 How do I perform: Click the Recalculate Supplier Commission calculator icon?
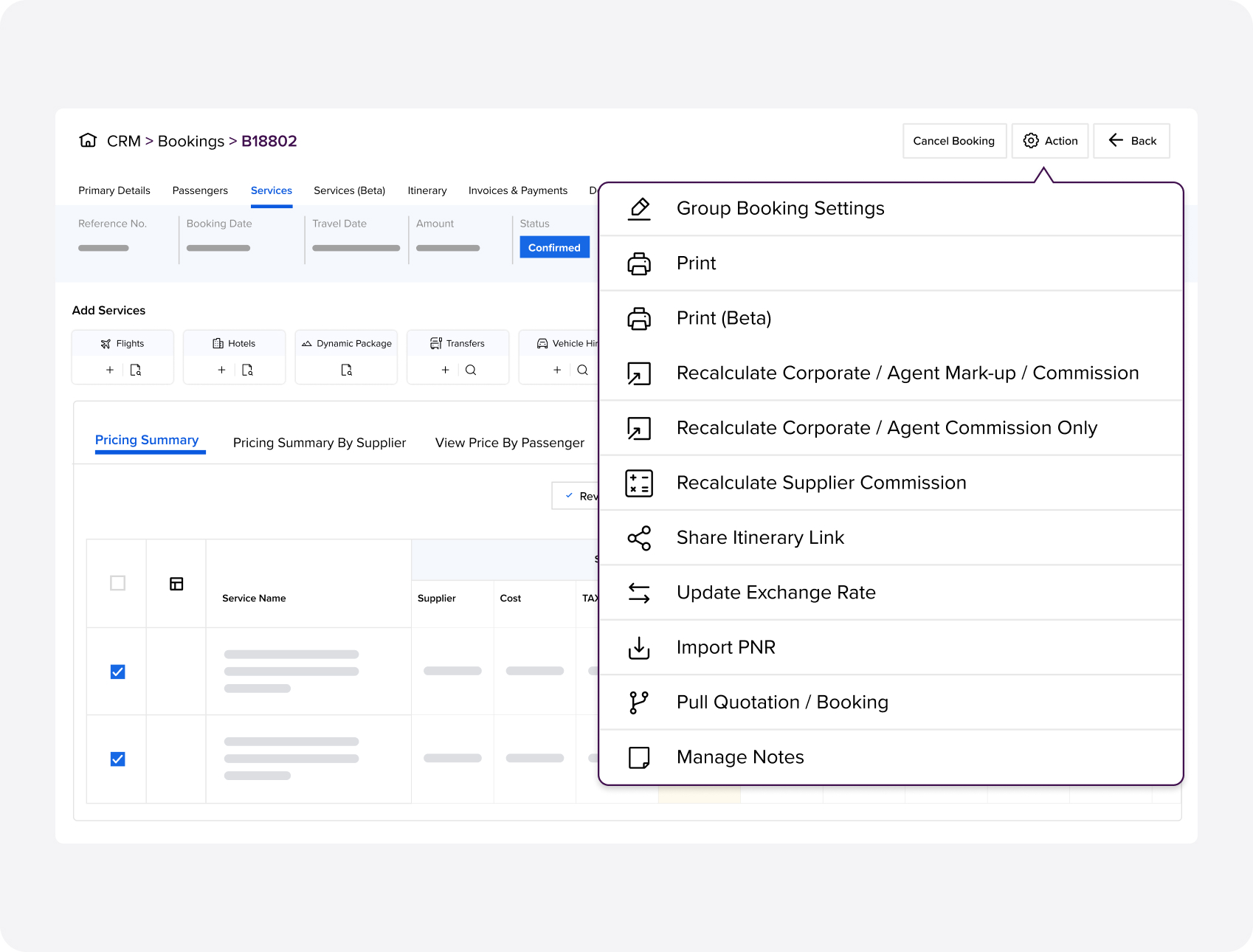(639, 483)
